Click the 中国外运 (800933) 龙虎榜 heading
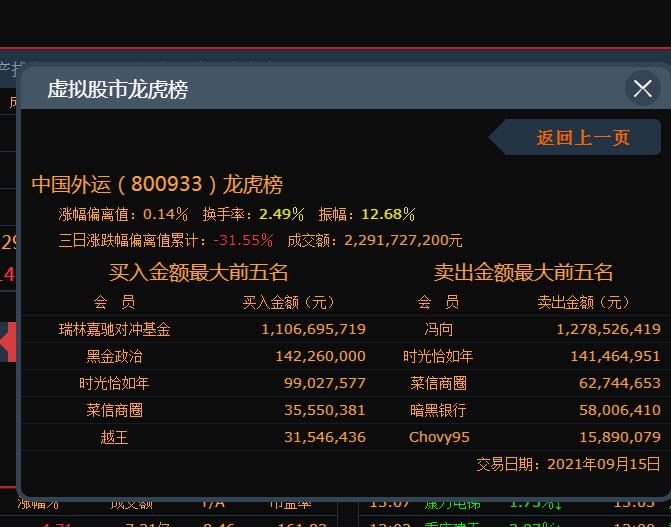The height and width of the screenshot is (527, 671). 157,185
